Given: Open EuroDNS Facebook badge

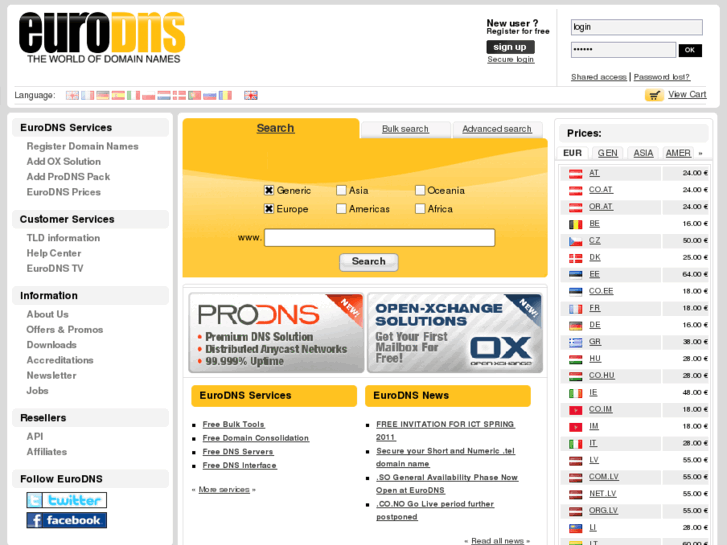Looking at the screenshot, I should pos(66,520).
